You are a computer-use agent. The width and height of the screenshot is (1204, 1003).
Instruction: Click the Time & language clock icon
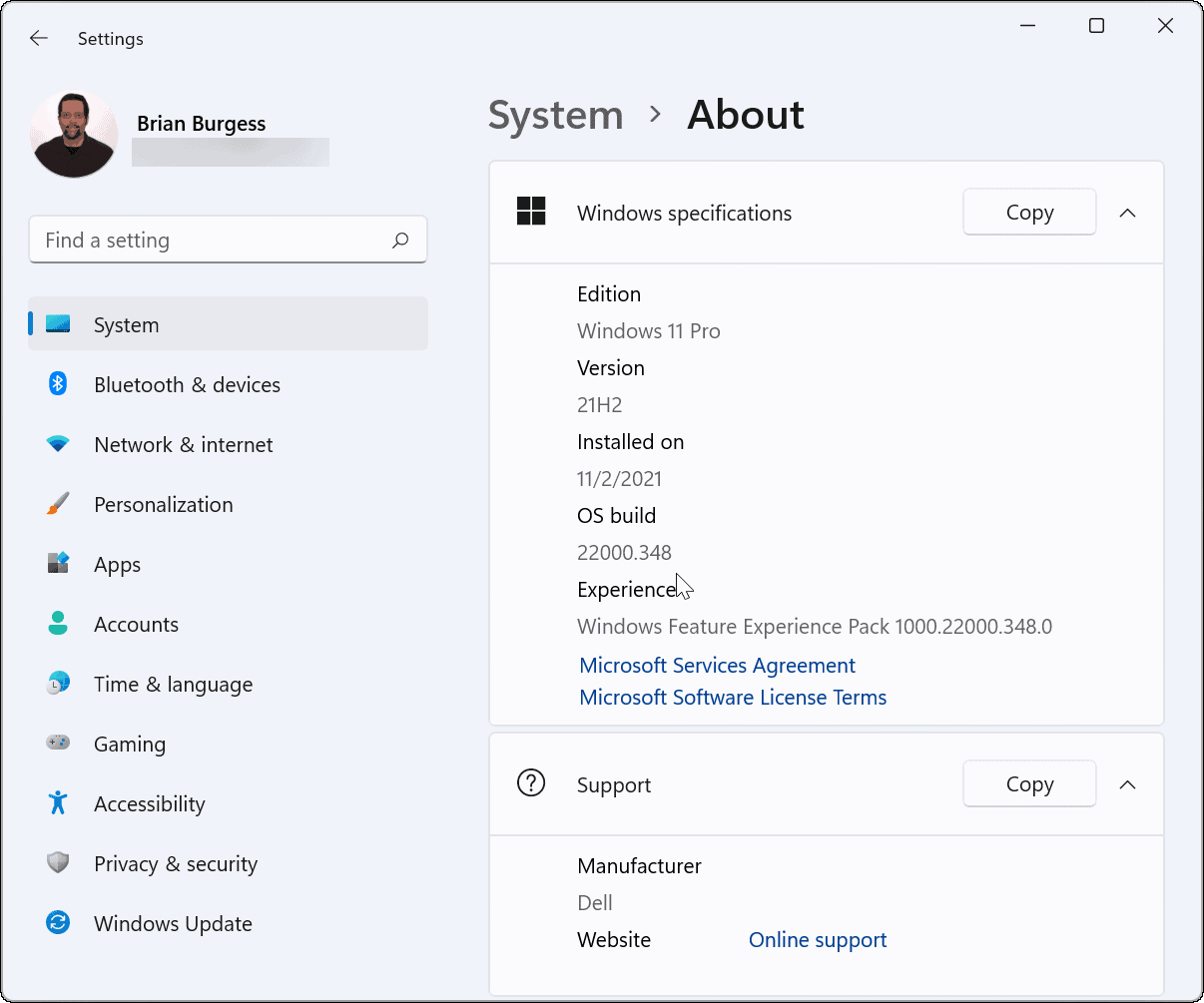pos(58,684)
